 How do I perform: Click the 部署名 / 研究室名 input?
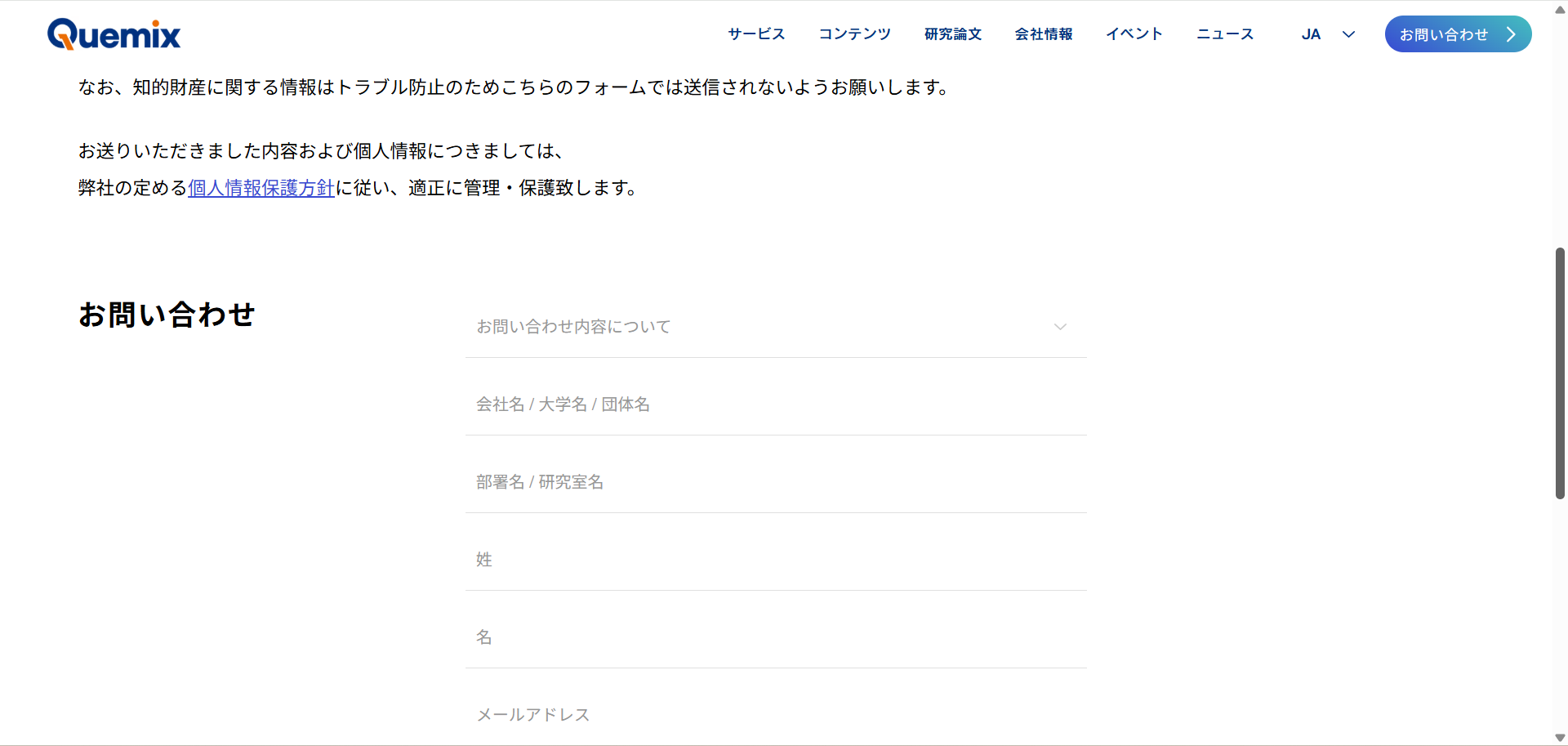tap(776, 482)
